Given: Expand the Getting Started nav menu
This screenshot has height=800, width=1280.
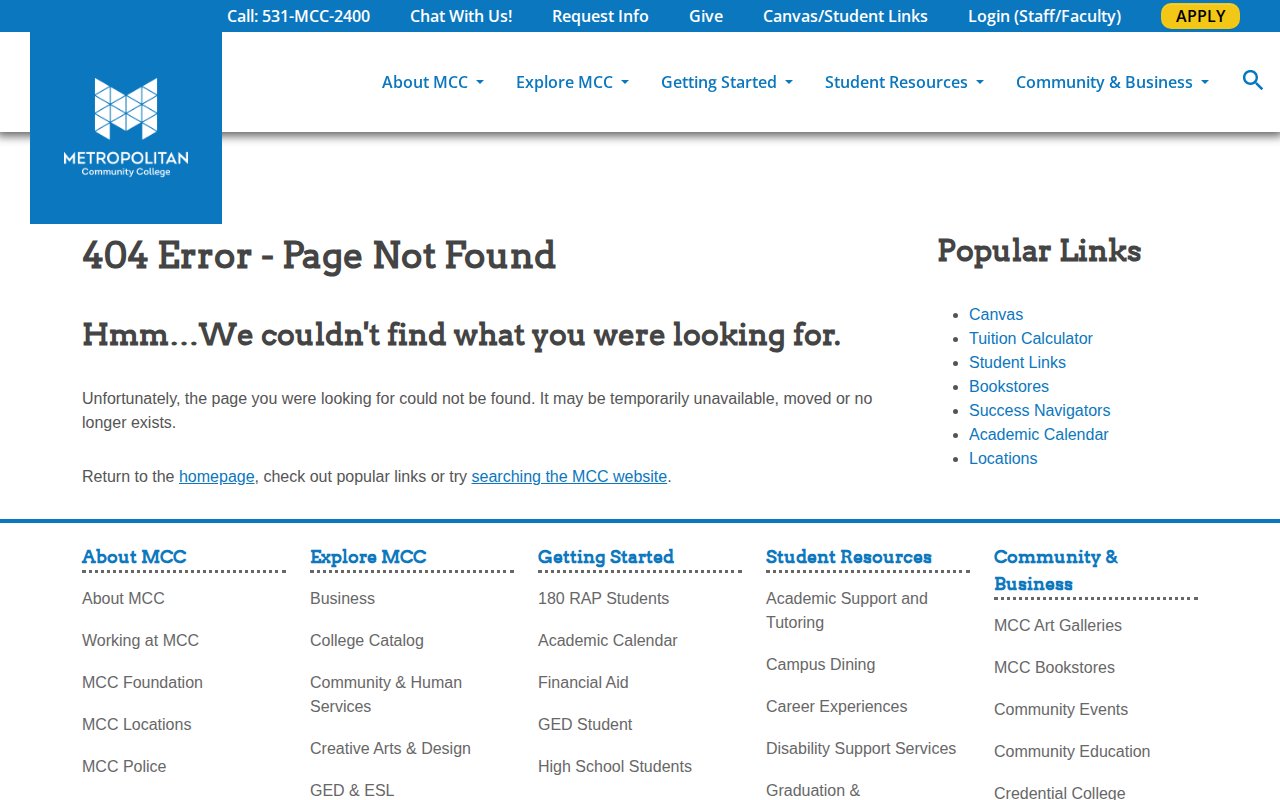Looking at the screenshot, I should 726,82.
